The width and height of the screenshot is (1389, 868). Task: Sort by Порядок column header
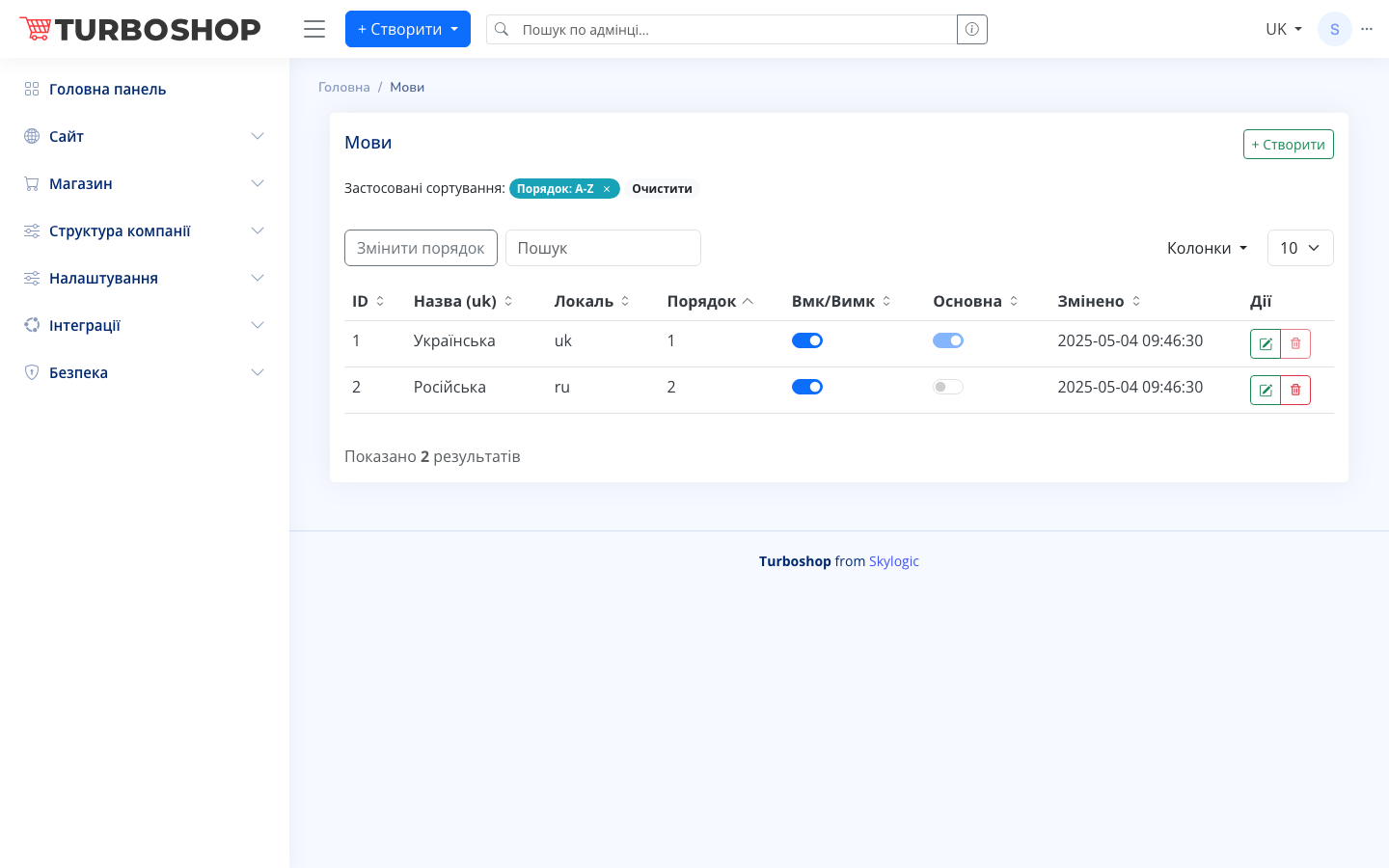click(x=710, y=301)
